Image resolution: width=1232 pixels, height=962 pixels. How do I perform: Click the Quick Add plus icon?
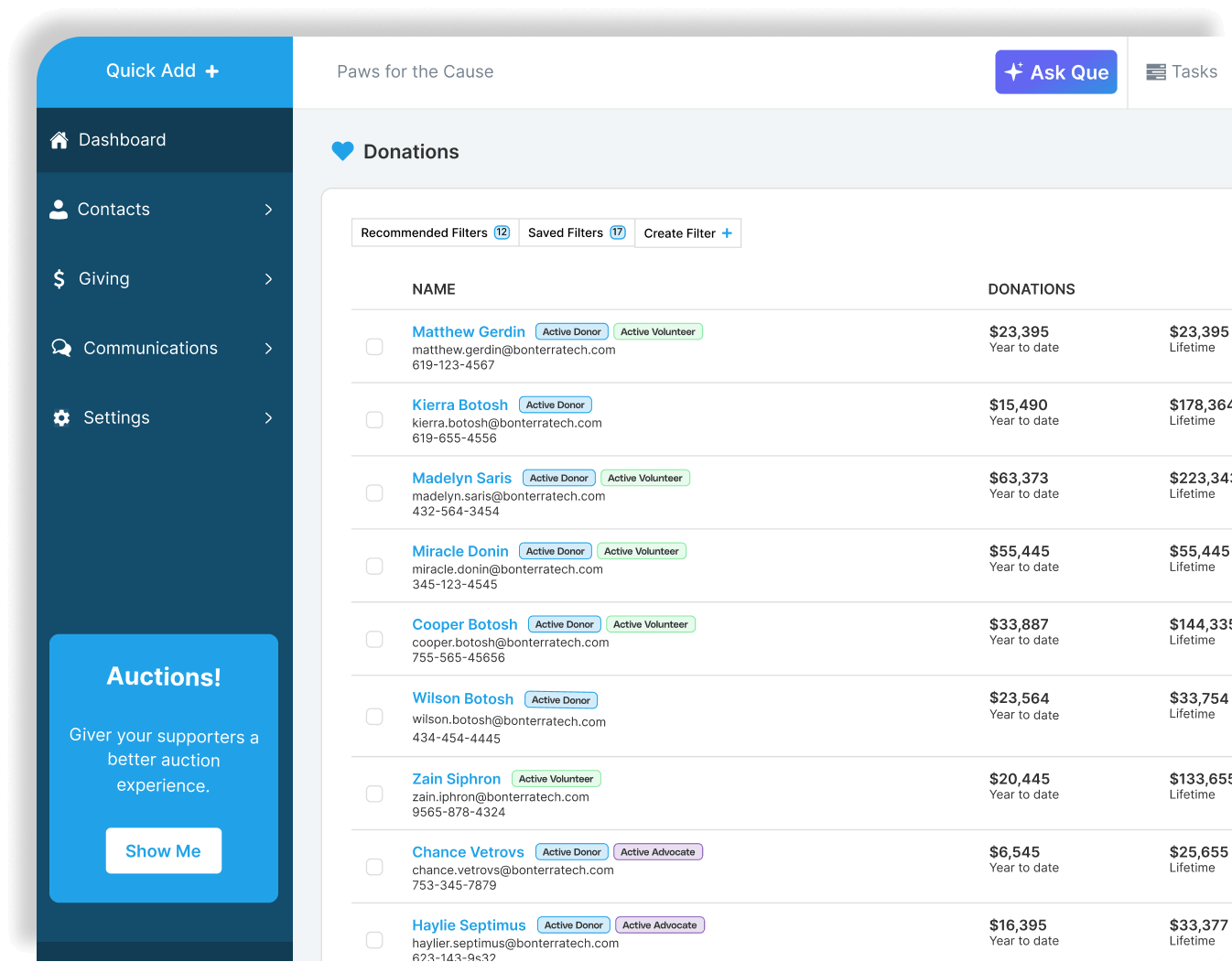[x=212, y=70]
